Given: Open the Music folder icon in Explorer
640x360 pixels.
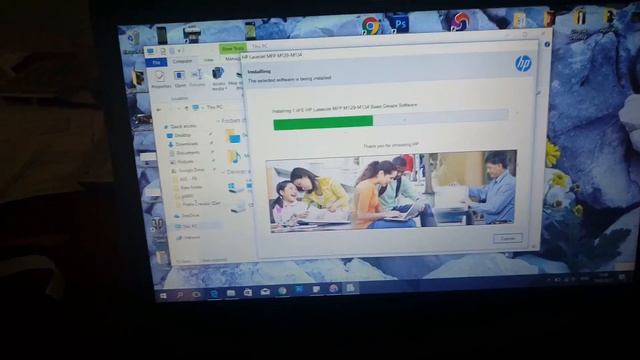Looking at the screenshot, I should (x=234, y=157).
